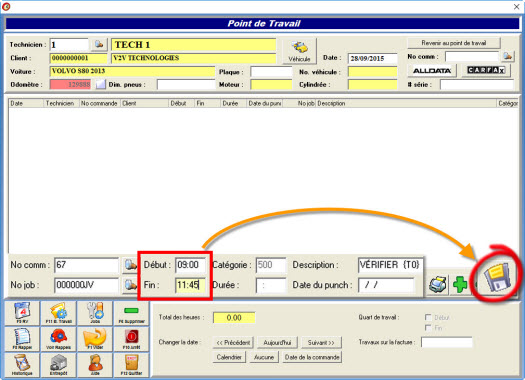
Task: Click the Suivant >> button
Action: (321, 343)
